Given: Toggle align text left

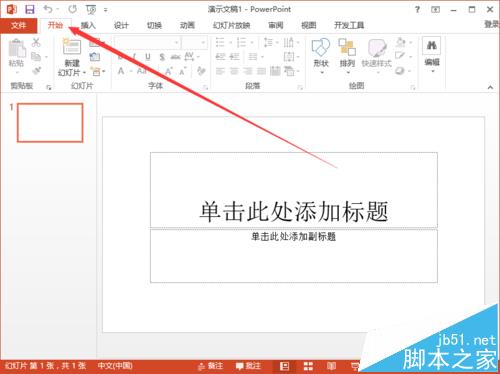Looking at the screenshot, I should 220,71.
